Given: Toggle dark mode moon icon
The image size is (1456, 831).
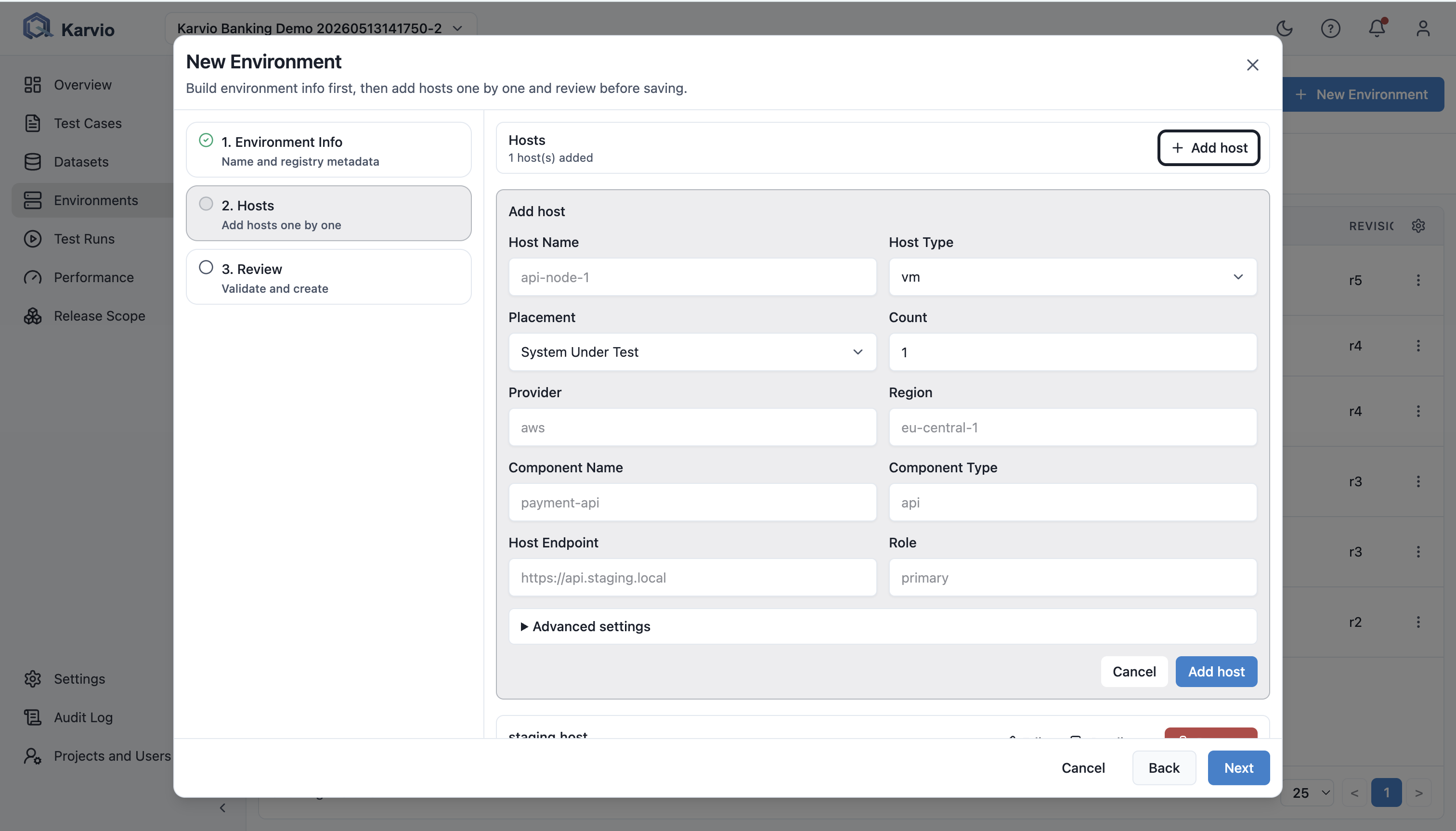Looking at the screenshot, I should (1284, 28).
